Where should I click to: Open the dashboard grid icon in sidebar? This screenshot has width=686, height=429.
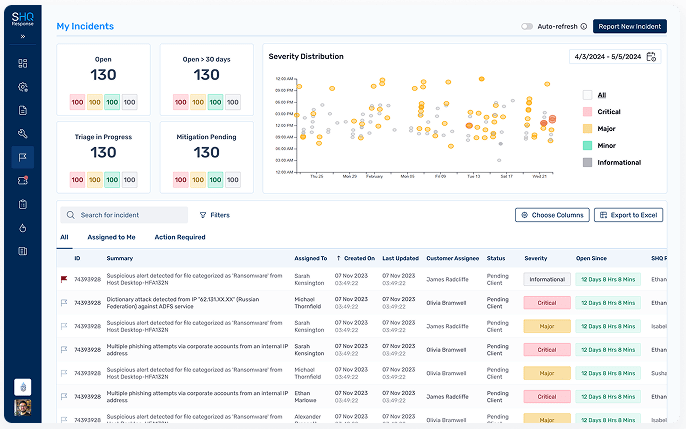pos(23,63)
